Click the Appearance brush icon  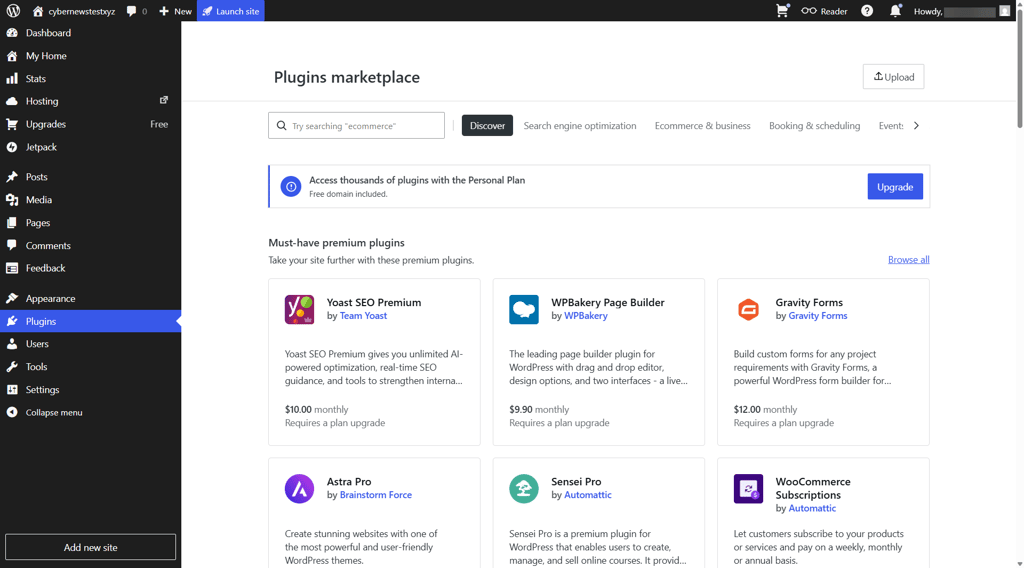(x=12, y=298)
